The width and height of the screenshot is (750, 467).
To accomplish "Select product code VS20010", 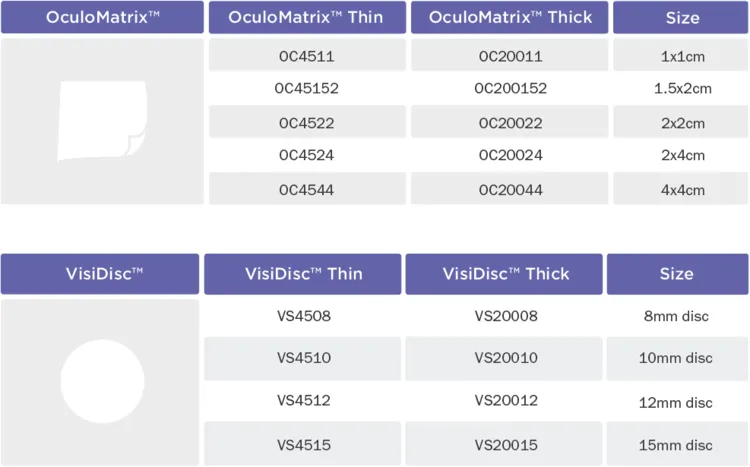I will (x=506, y=358).
